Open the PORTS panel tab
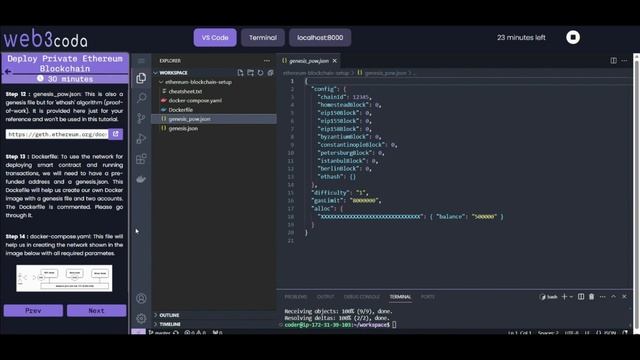This screenshot has height=360, width=640. tap(428, 297)
